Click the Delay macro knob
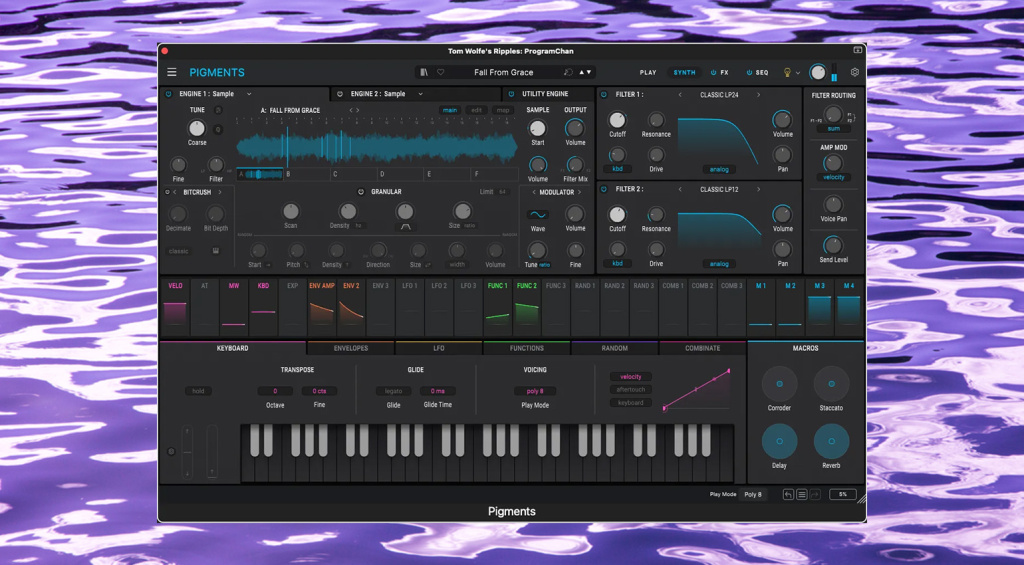 pos(779,442)
